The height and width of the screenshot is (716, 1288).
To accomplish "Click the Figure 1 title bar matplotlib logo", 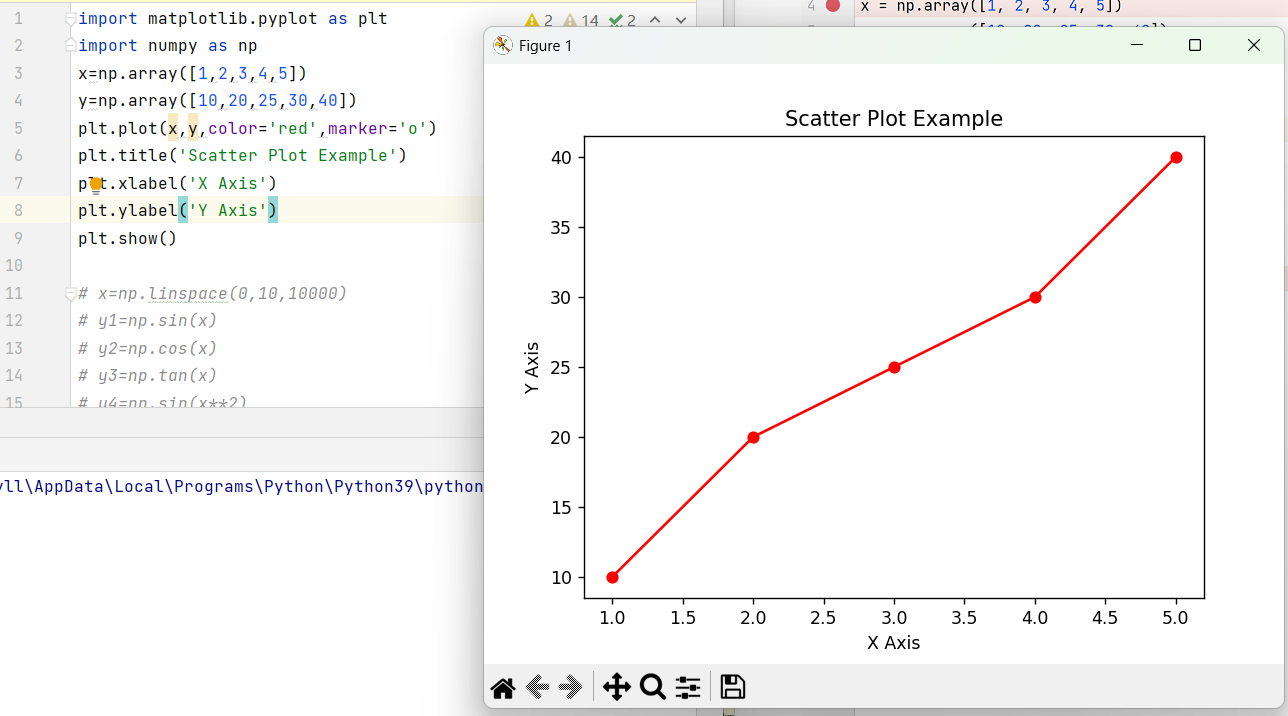I will tap(502, 45).
